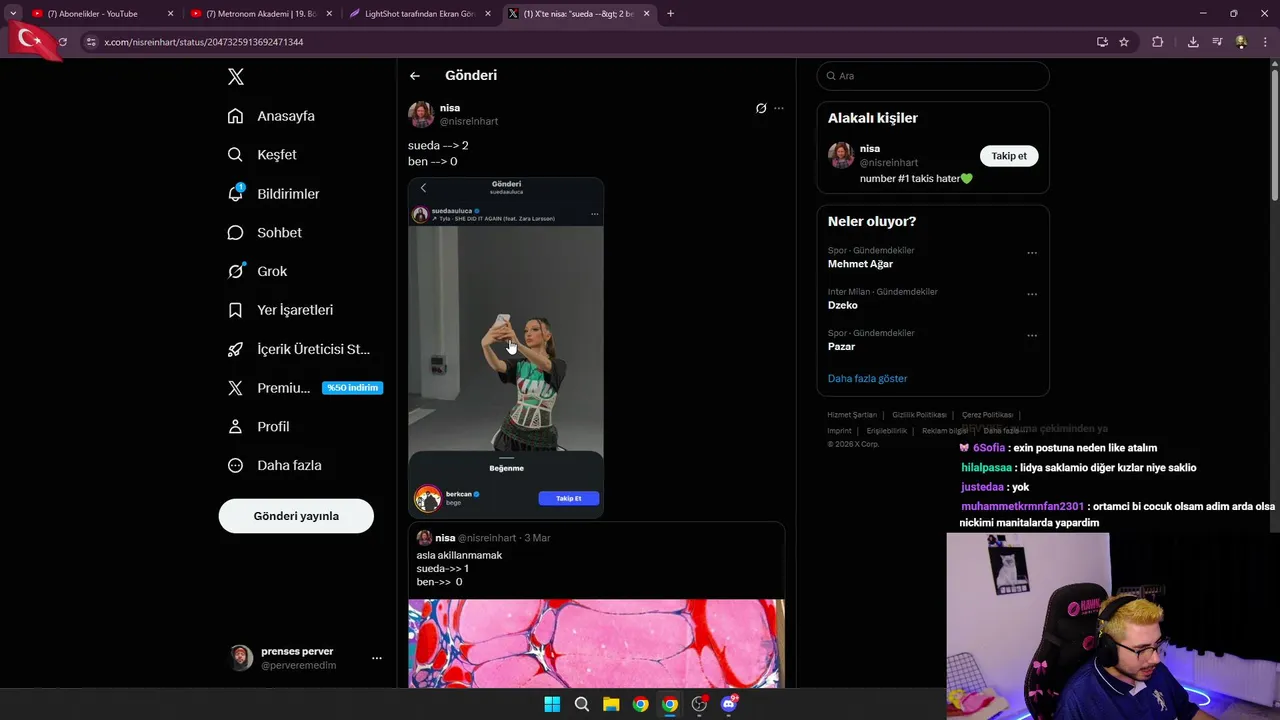Open the browser extensions puzzle icon

click(x=1158, y=42)
